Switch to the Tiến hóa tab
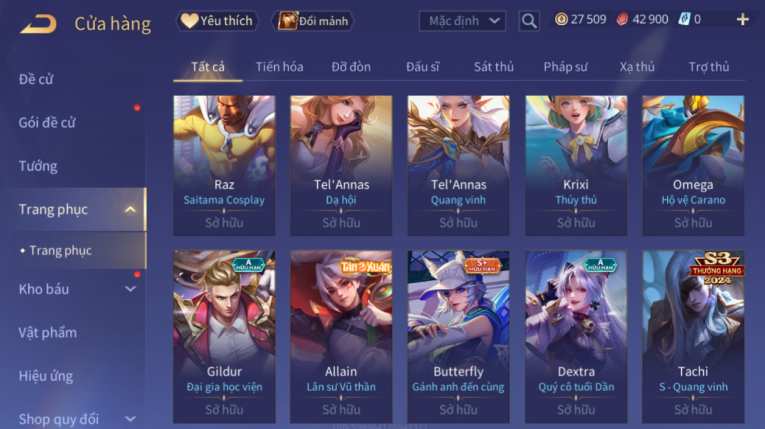Screen dimensions: 765x429 280,67
